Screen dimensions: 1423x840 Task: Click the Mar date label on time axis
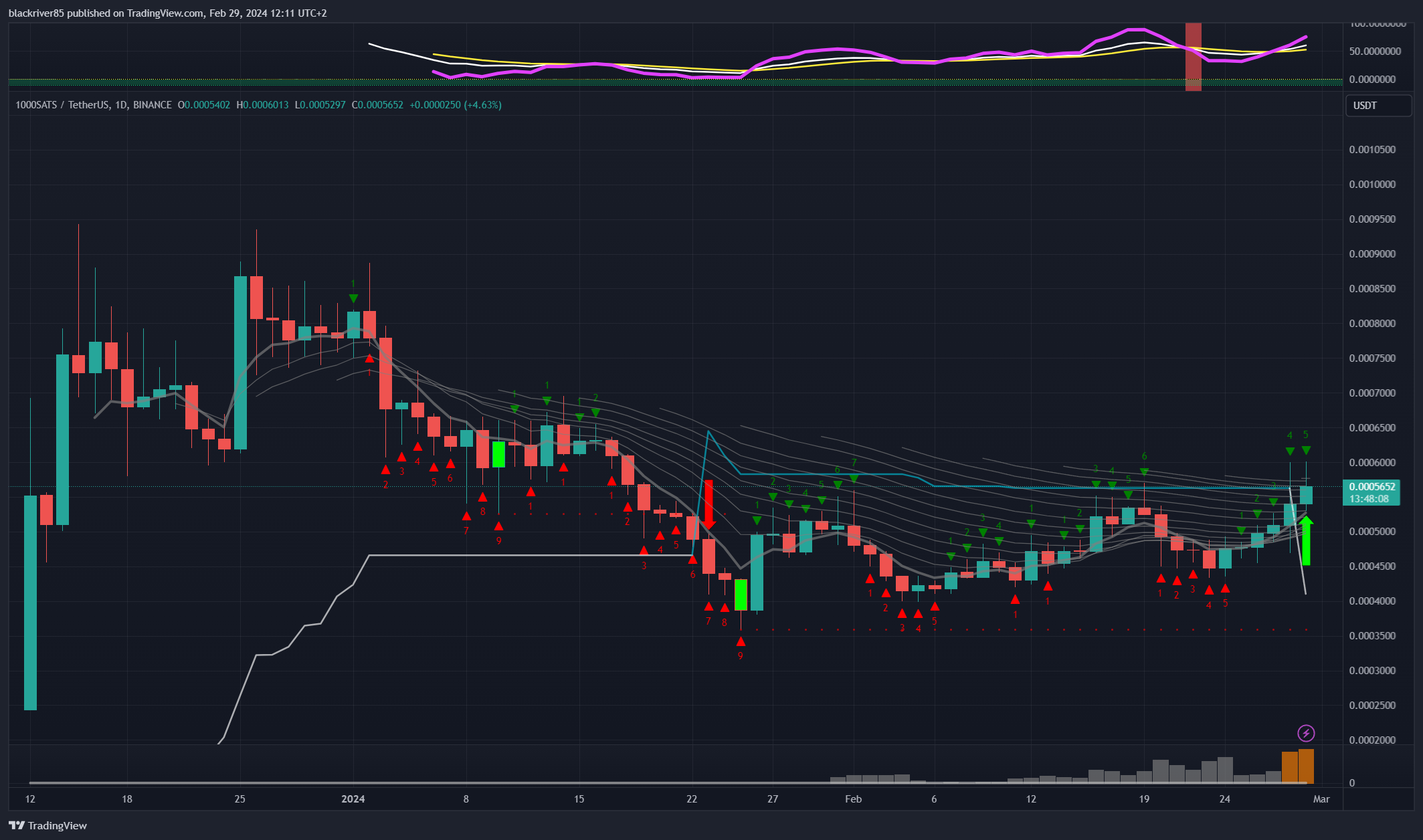click(x=1321, y=799)
